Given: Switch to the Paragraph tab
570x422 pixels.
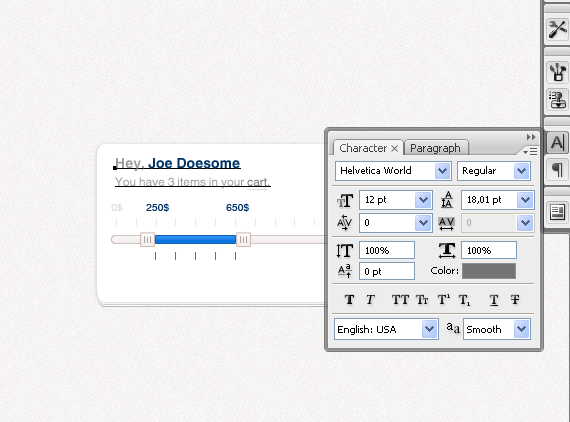Looking at the screenshot, I should pyautogui.click(x=435, y=148).
